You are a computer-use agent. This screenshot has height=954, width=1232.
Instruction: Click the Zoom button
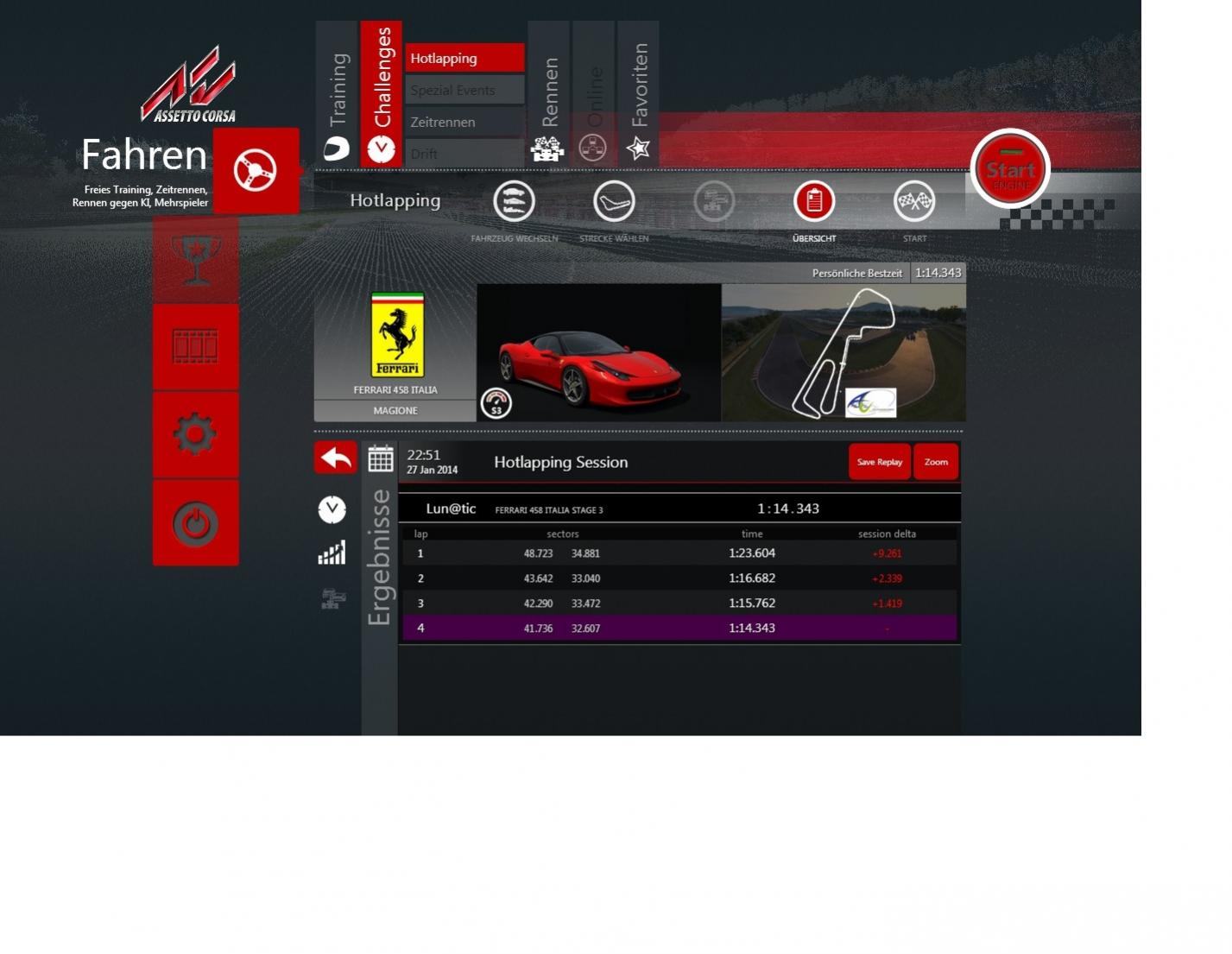tap(936, 462)
